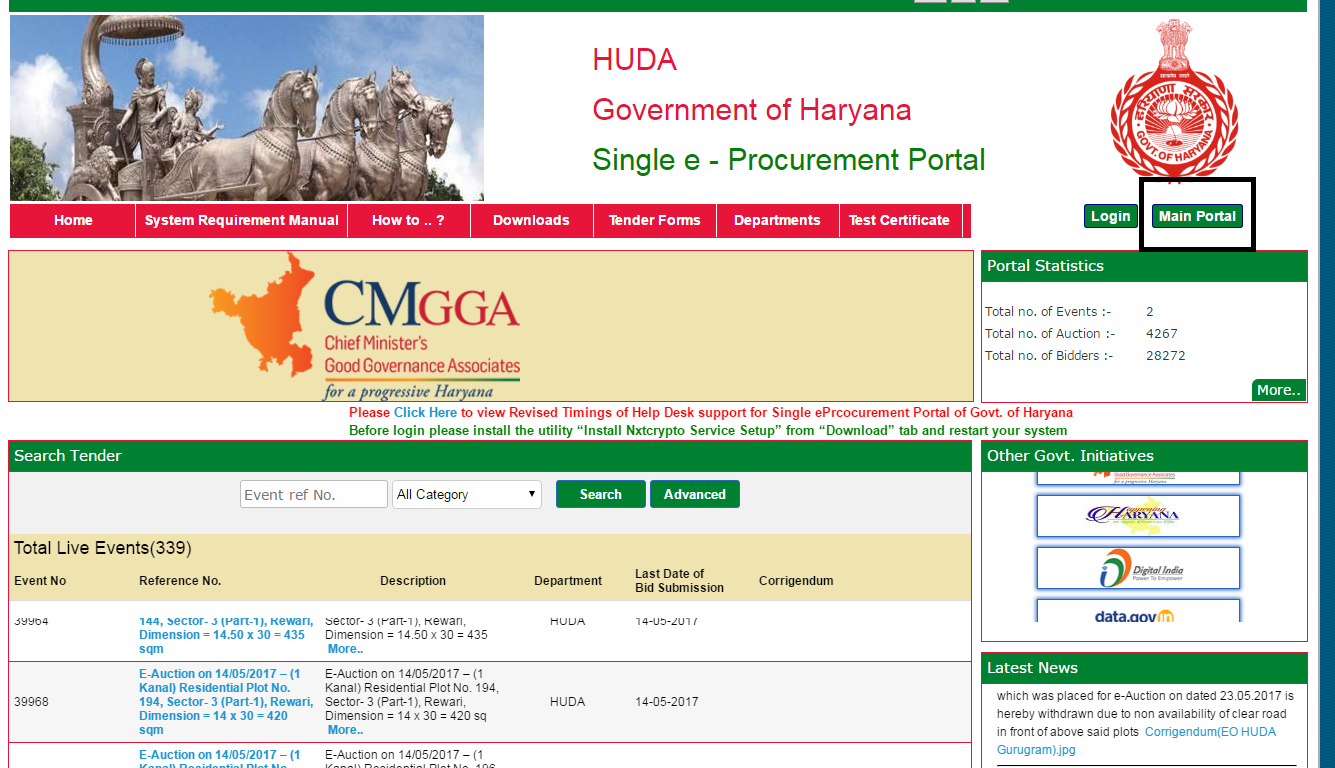Click the Install Nxtcrypto Service Setup notice
Viewport: 1335px width, 768px height.
click(x=708, y=431)
